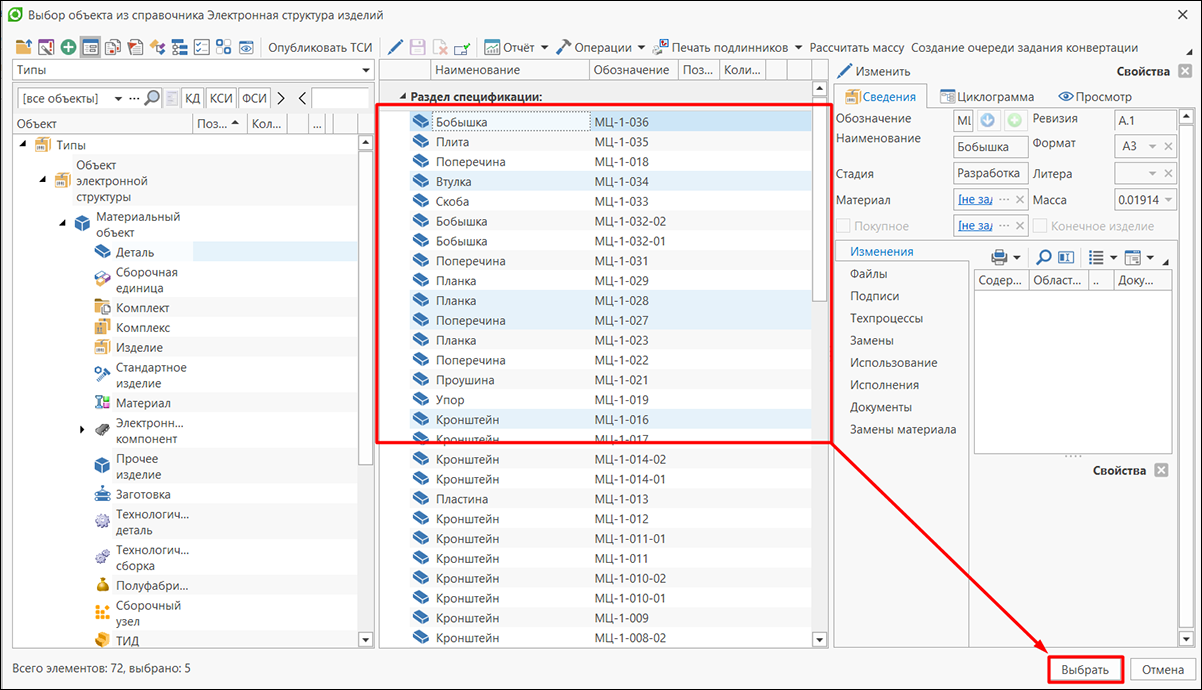Click the Отчёт chart icon
The width and height of the screenshot is (1202, 690).
[491, 47]
